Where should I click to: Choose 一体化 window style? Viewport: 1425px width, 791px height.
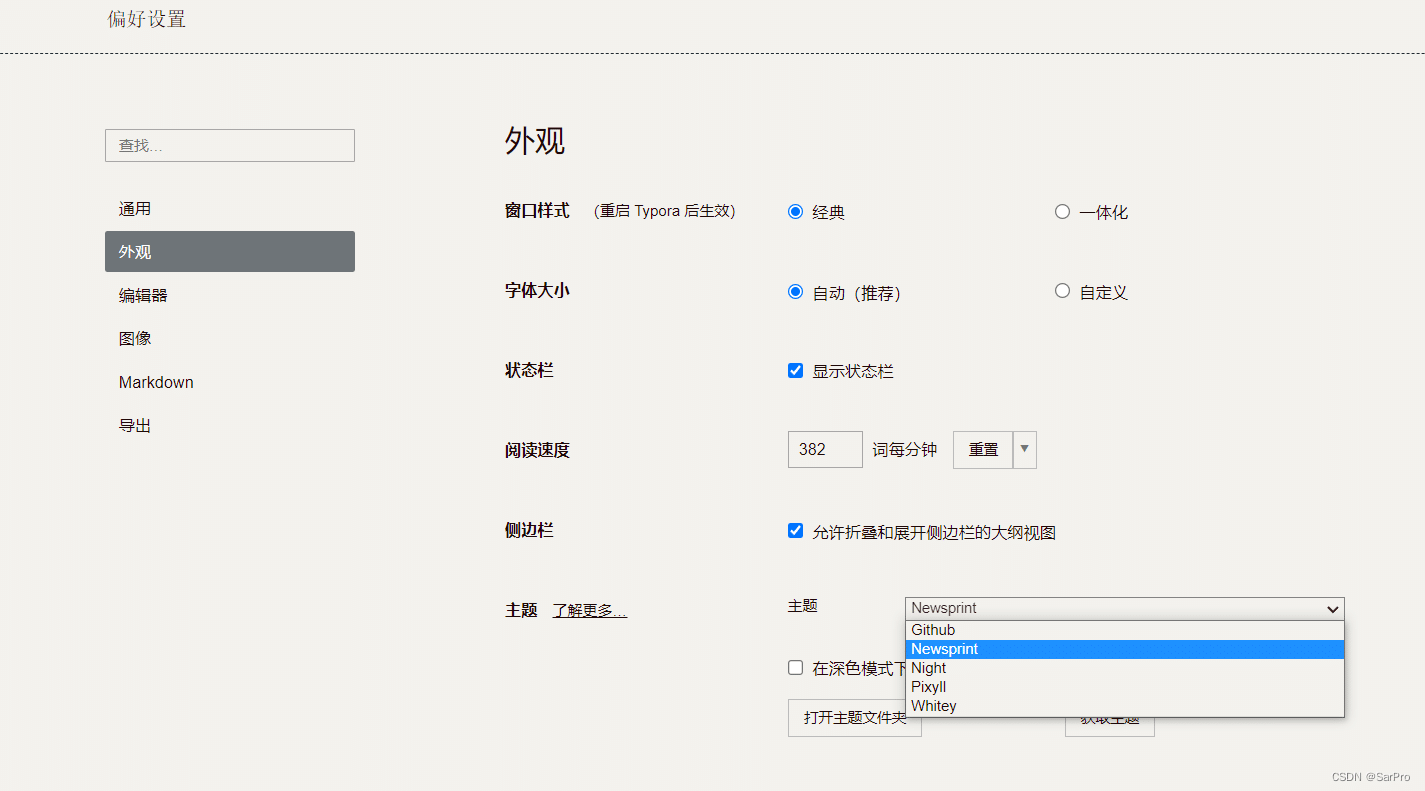[x=1062, y=212]
